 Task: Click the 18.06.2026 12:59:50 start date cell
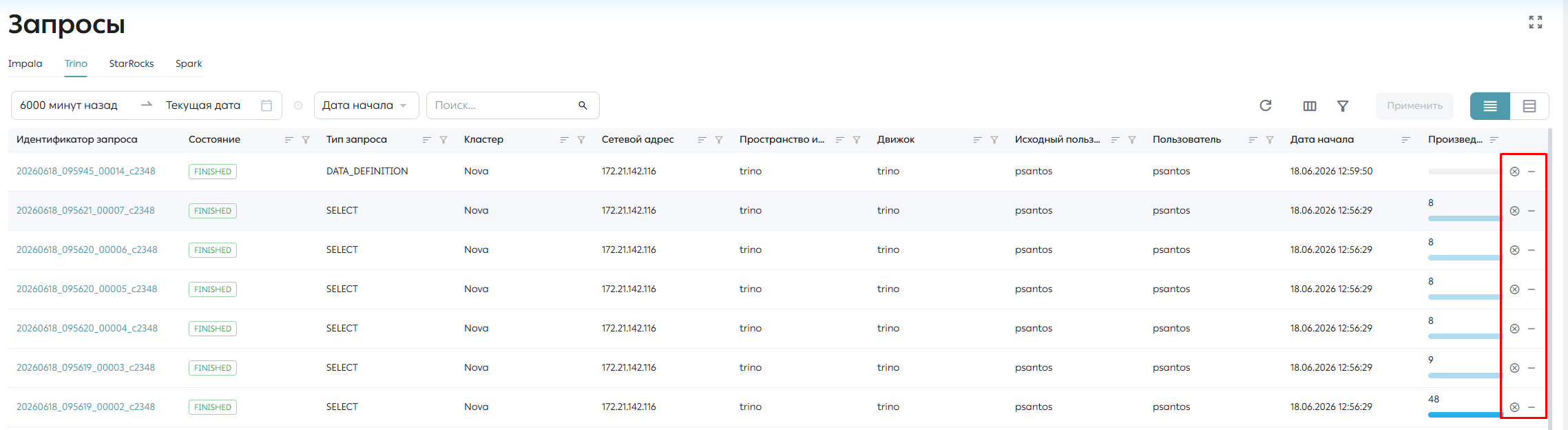(1331, 171)
